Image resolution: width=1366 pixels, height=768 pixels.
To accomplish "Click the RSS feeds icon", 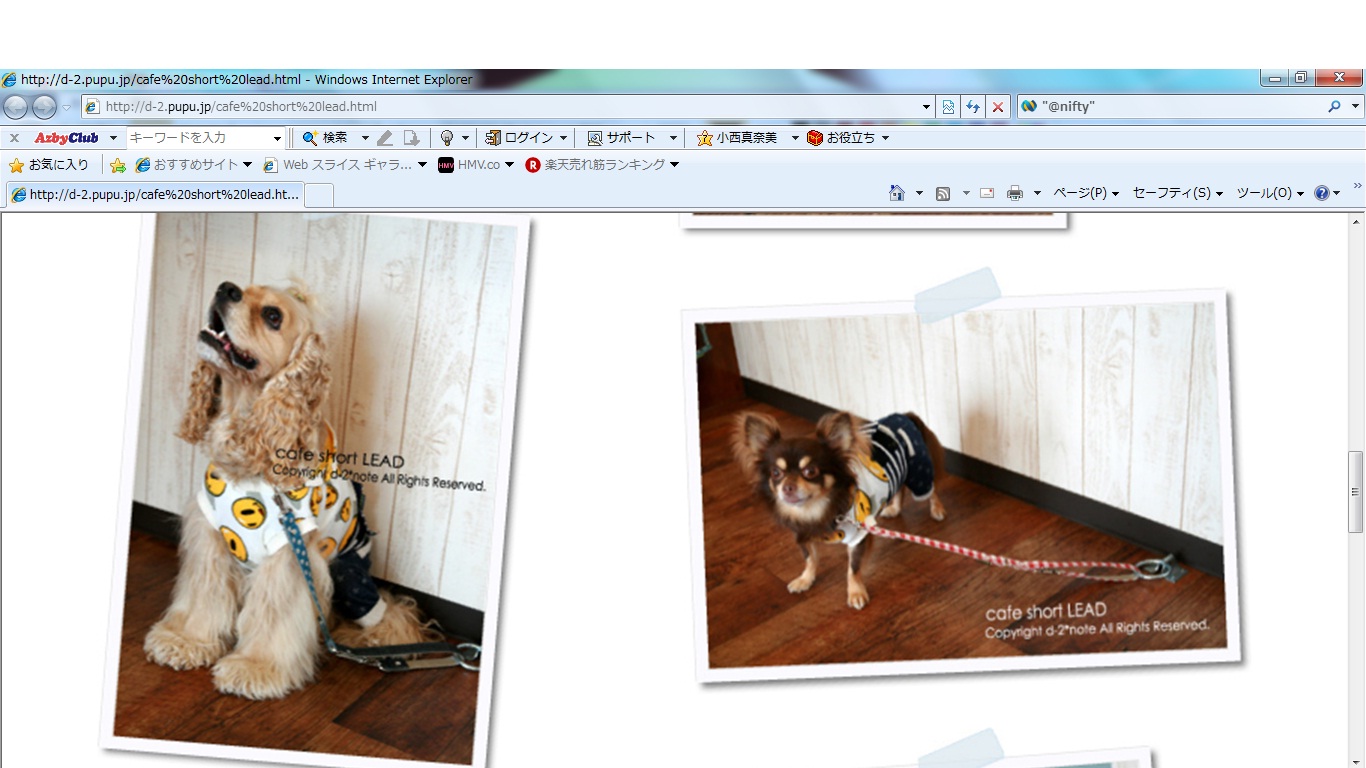I will 943,193.
